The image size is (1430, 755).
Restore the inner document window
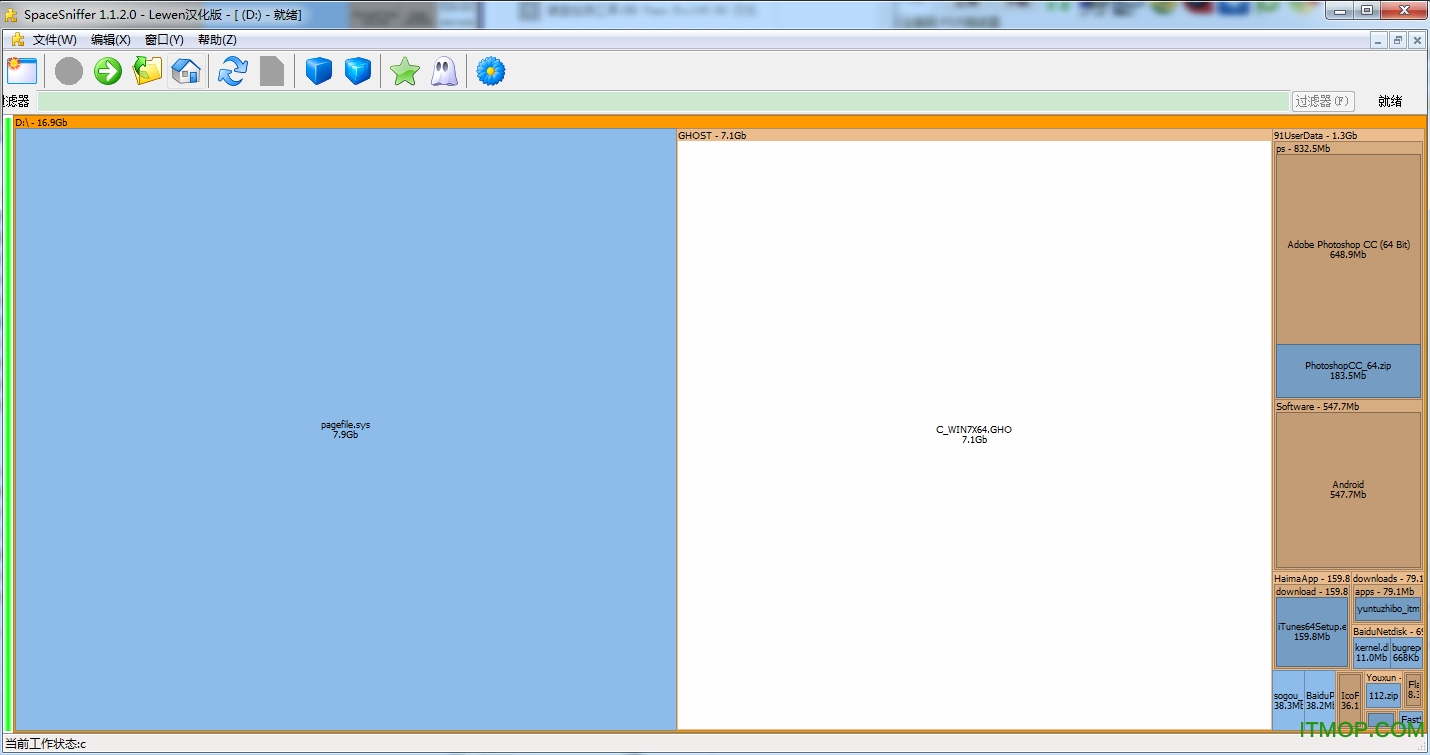coord(1398,40)
